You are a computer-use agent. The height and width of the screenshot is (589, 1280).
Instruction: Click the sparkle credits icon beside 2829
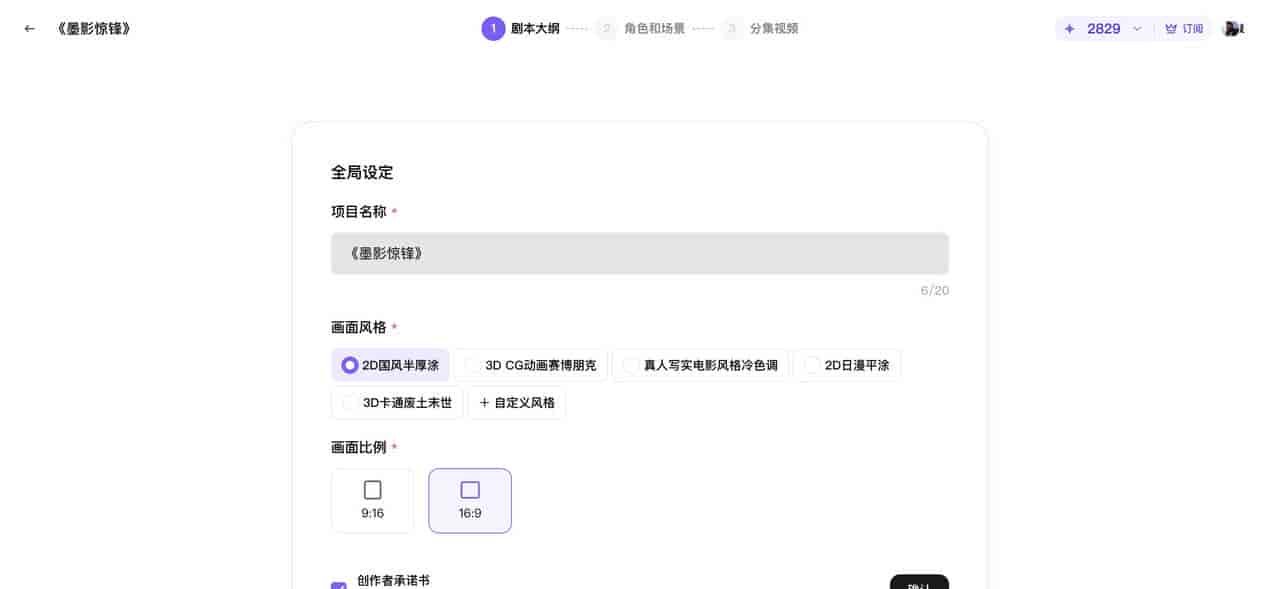[x=1070, y=28]
